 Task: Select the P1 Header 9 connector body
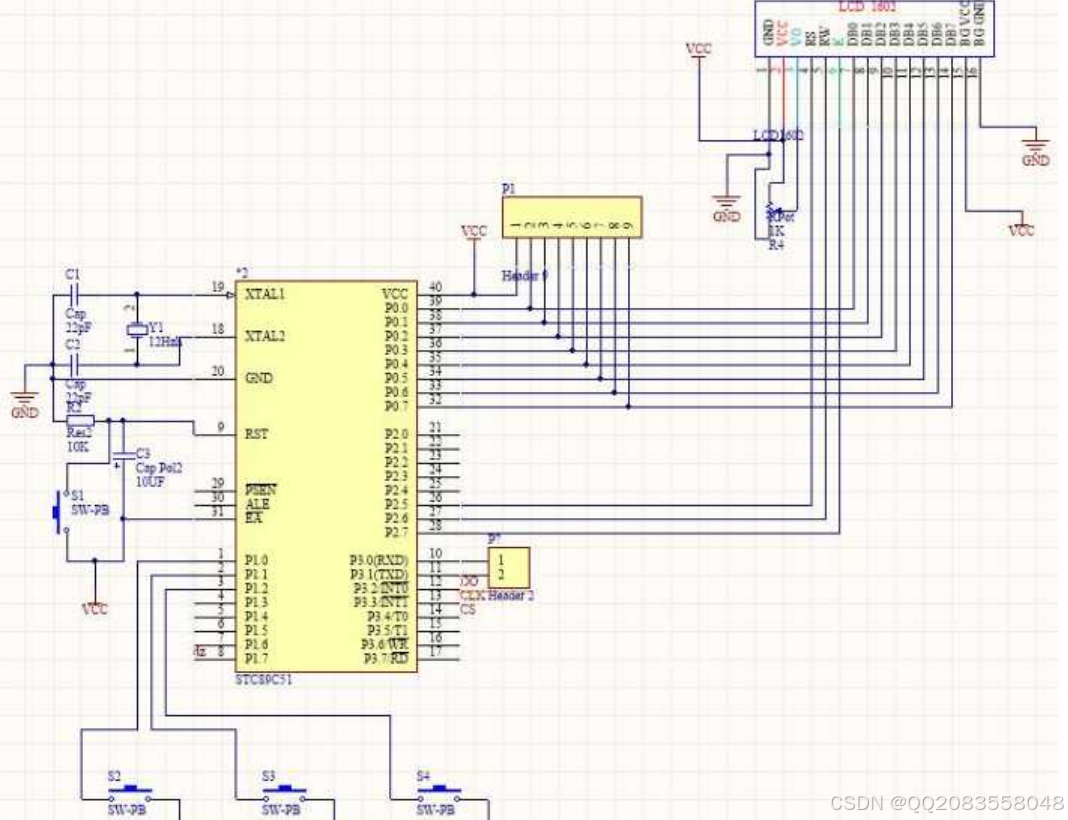pyautogui.click(x=572, y=217)
